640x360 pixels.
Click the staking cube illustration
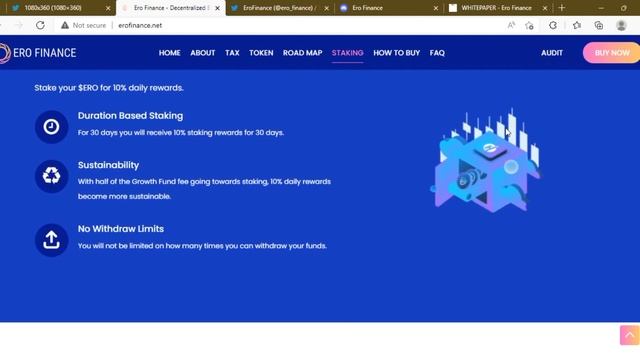pyautogui.click(x=486, y=160)
